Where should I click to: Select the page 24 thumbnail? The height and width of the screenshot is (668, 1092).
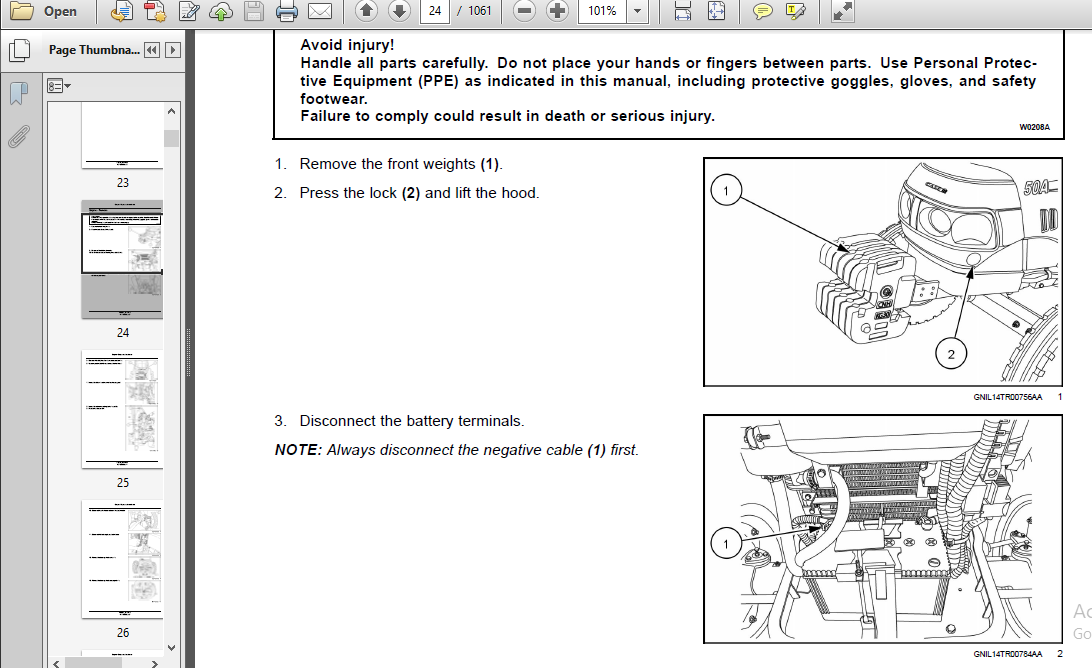122,259
